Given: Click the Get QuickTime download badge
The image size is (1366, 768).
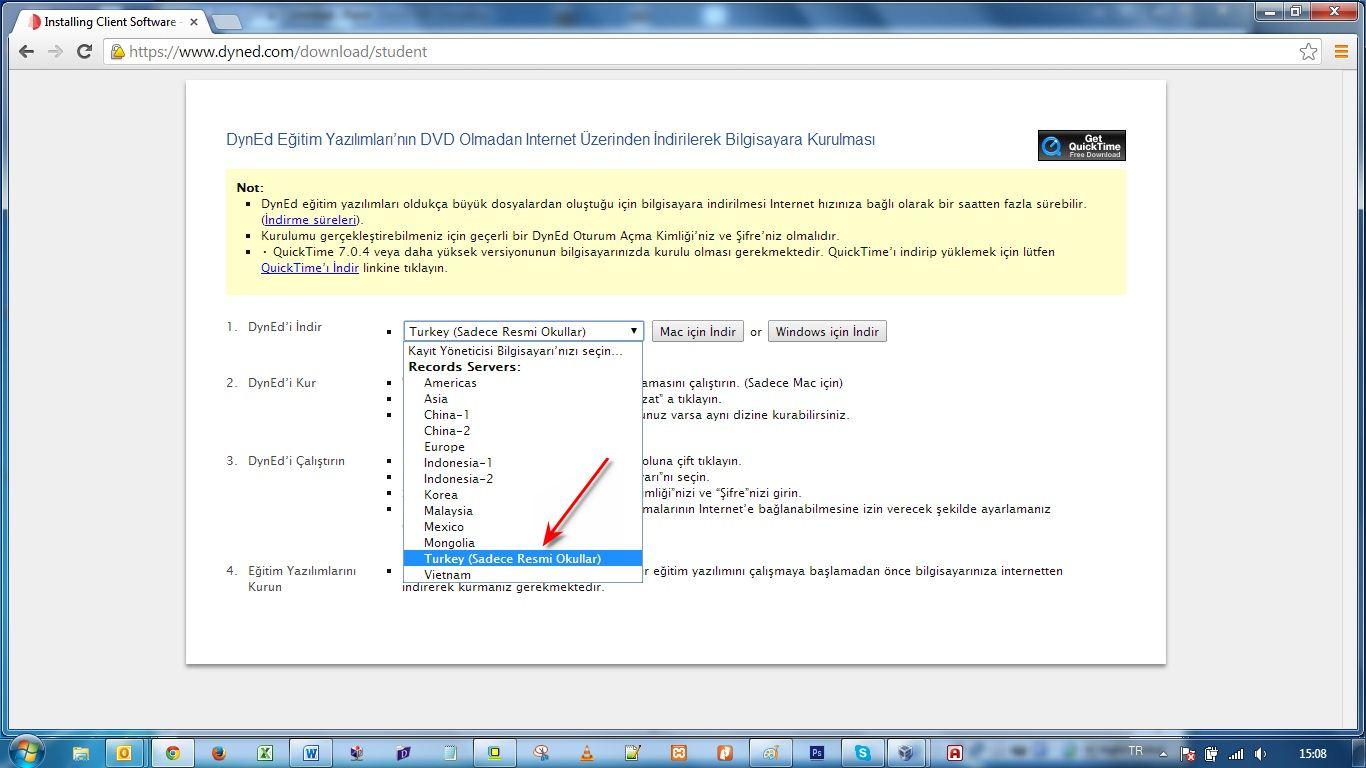Looking at the screenshot, I should pyautogui.click(x=1081, y=145).
